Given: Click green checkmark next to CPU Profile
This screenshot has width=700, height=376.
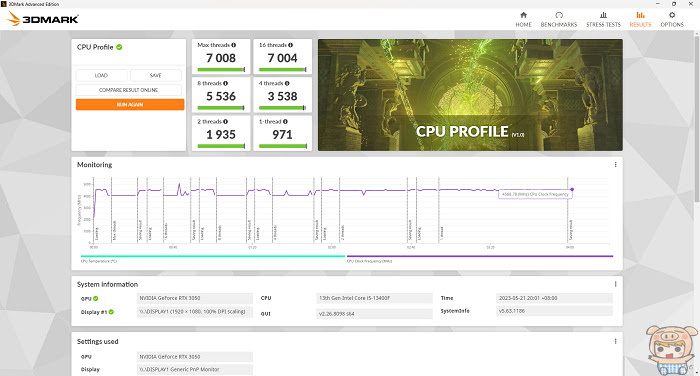Looking at the screenshot, I should point(119,47).
